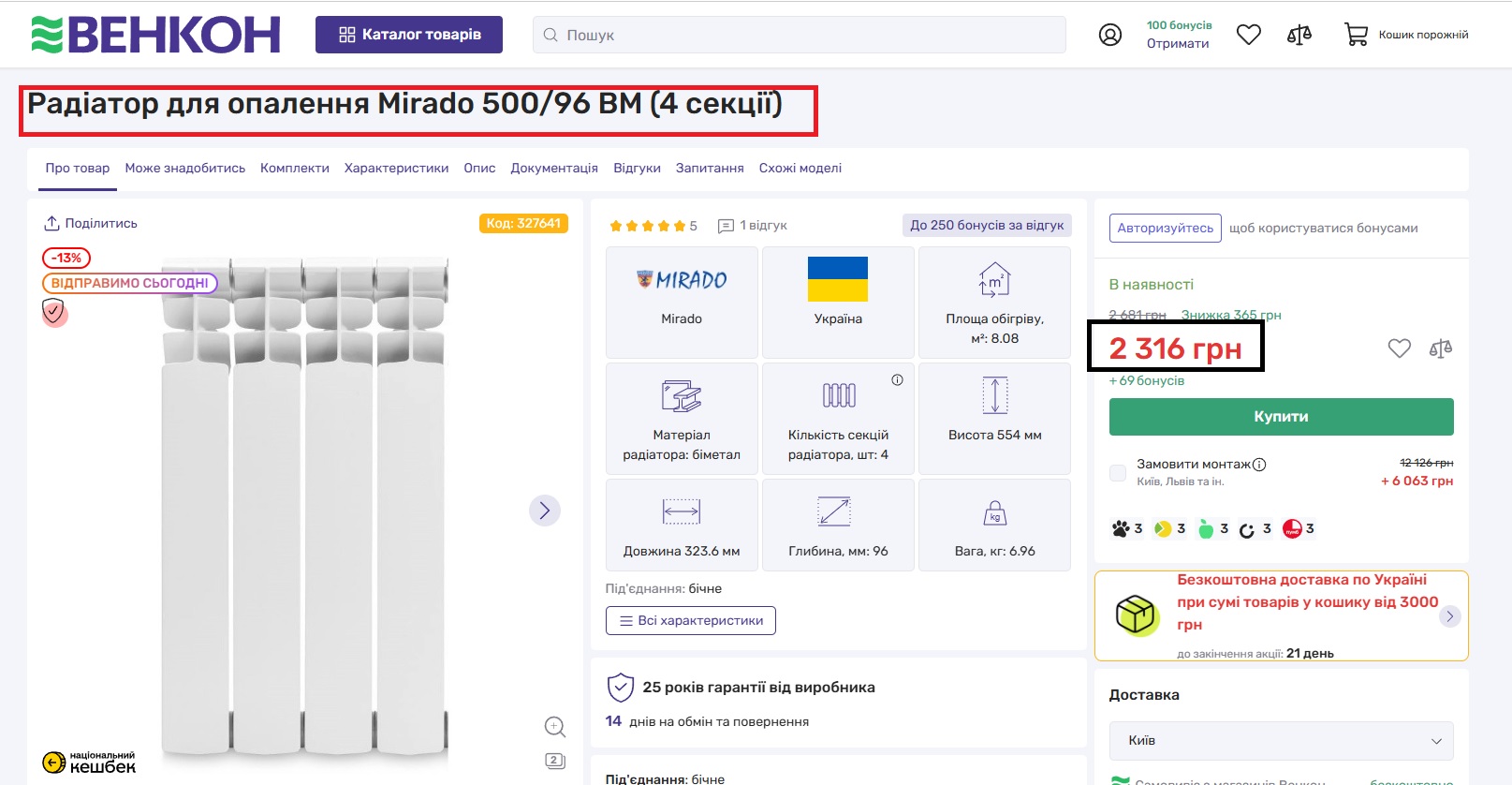This screenshot has width=1512, height=785.
Task: Switch to the Документація tab
Action: [x=554, y=169]
